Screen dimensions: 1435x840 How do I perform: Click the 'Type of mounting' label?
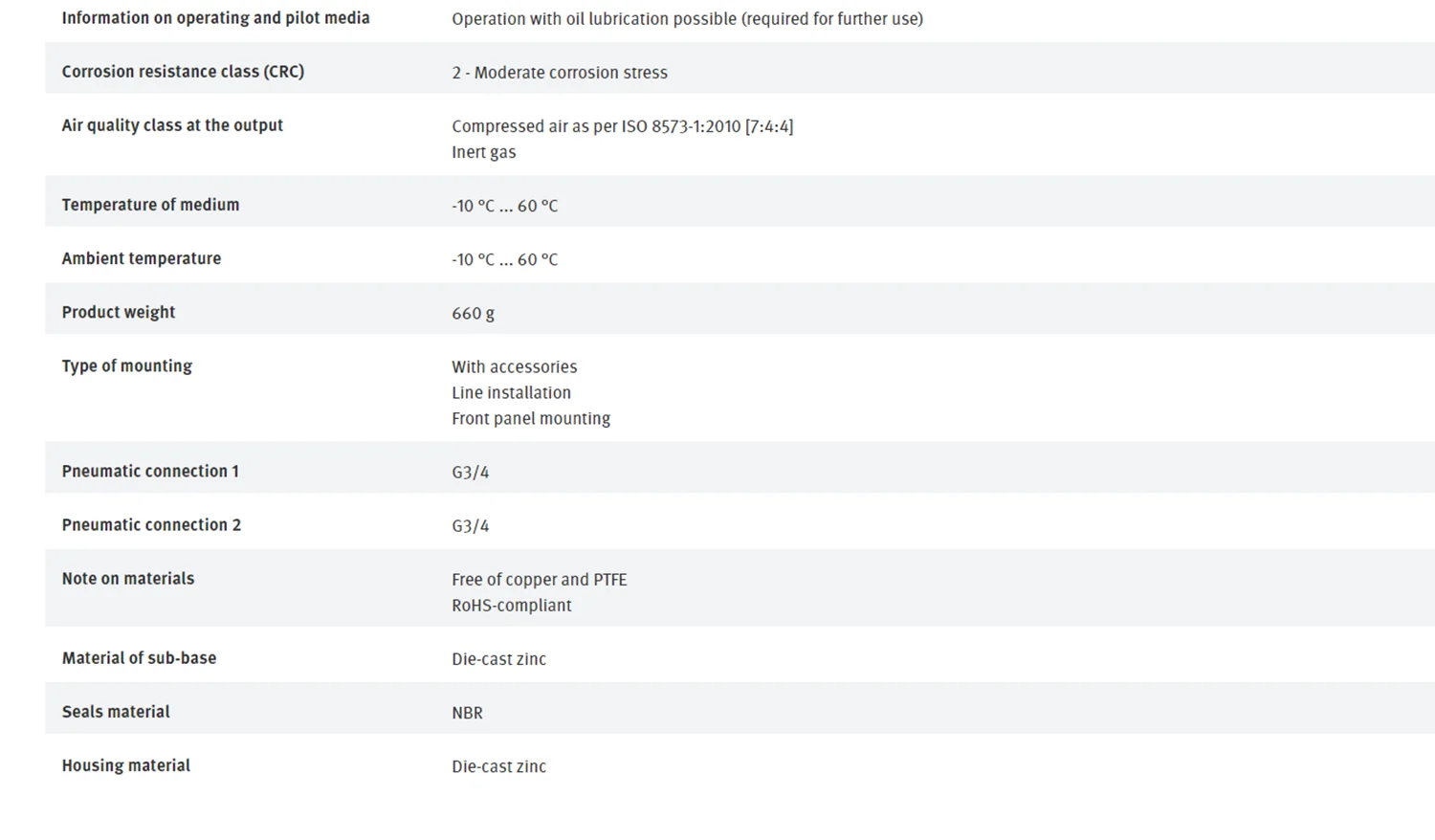coord(126,365)
